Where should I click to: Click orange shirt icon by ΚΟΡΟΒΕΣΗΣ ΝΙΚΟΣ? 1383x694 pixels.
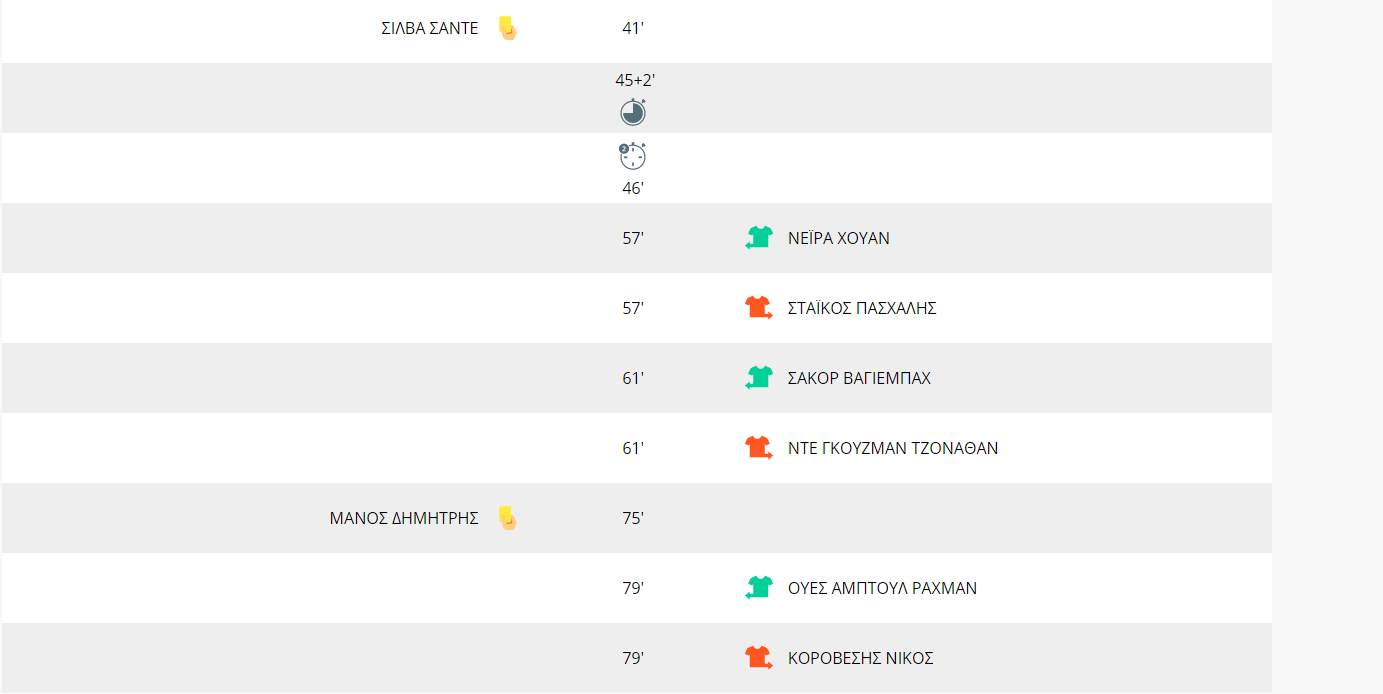pyautogui.click(x=759, y=658)
